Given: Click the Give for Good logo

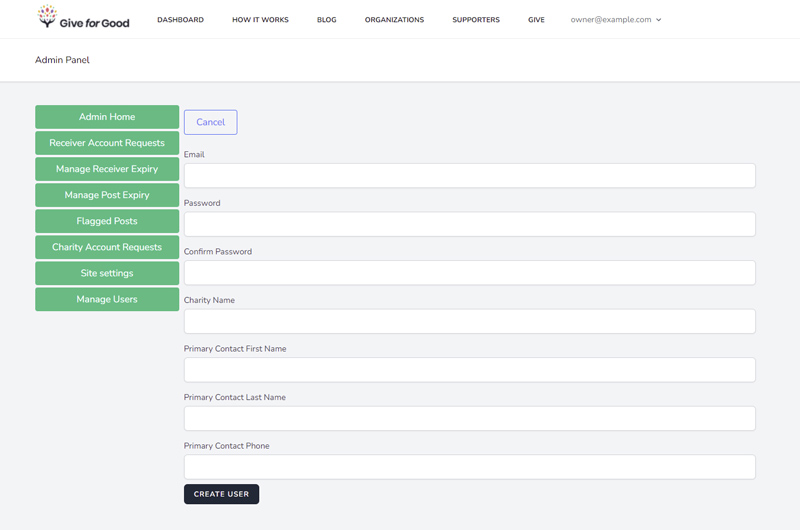Looking at the screenshot, I should pos(83,17).
